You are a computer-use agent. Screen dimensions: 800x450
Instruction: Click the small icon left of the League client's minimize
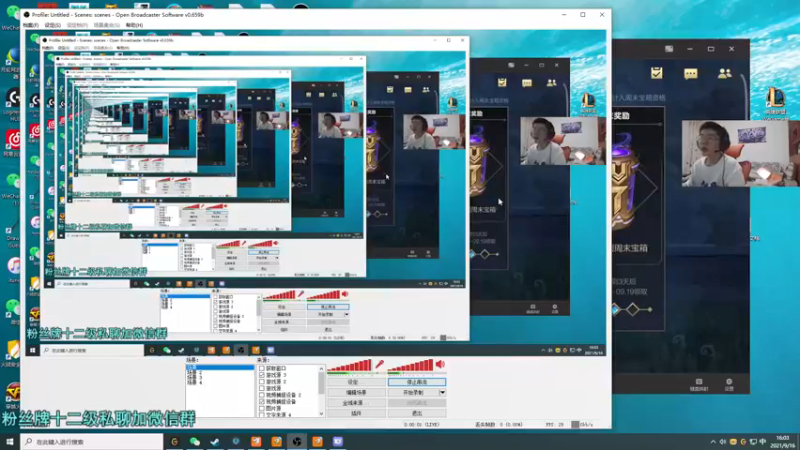tap(669, 49)
